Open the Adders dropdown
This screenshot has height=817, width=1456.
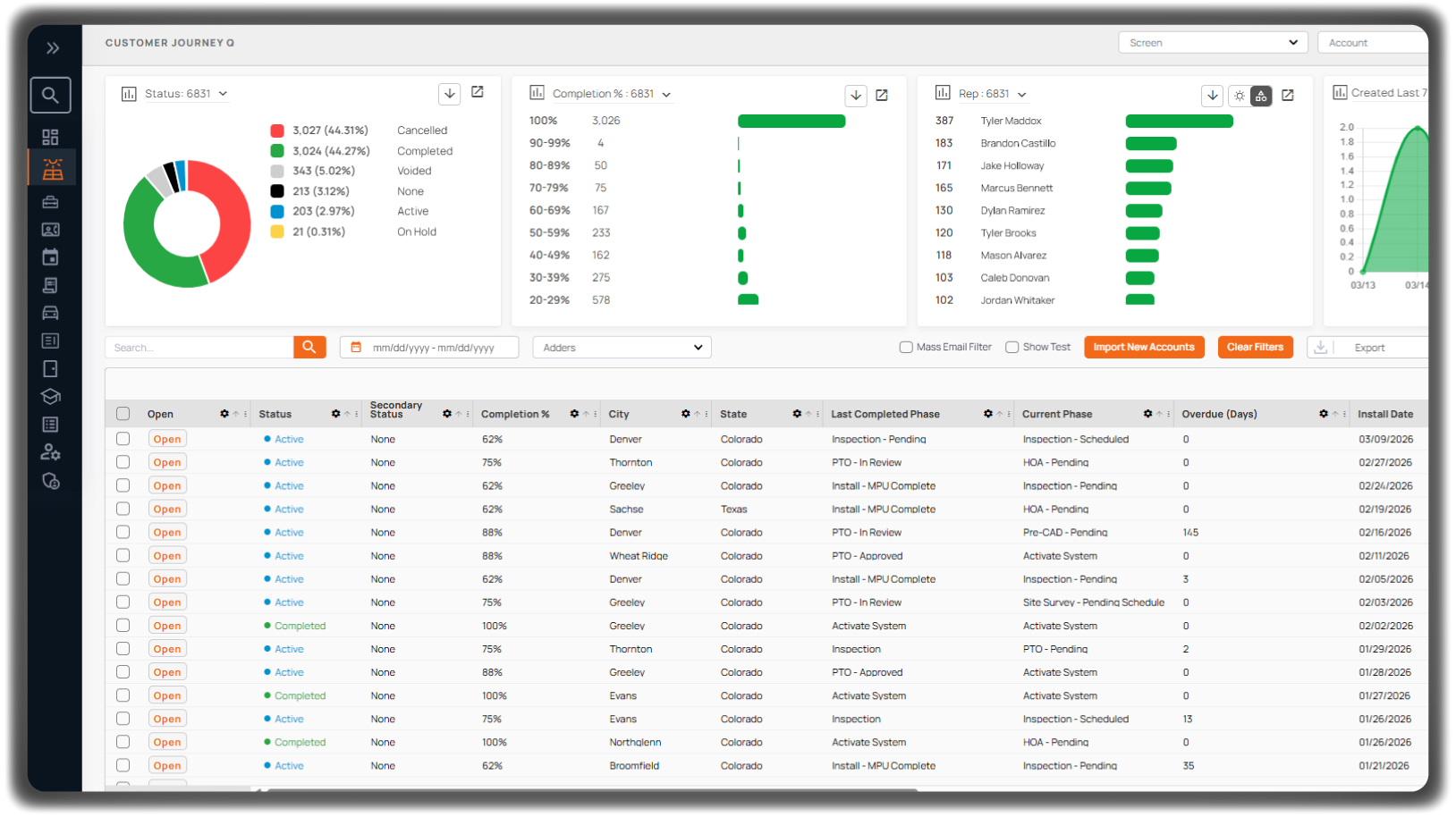[x=622, y=347]
